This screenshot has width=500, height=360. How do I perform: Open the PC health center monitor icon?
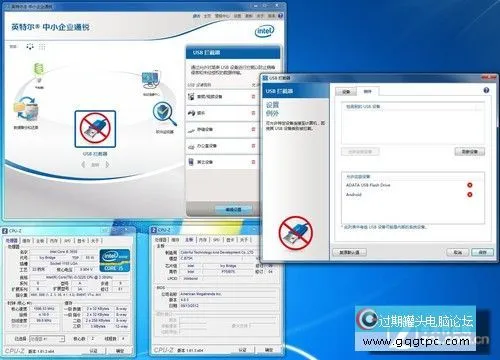(x=151, y=80)
